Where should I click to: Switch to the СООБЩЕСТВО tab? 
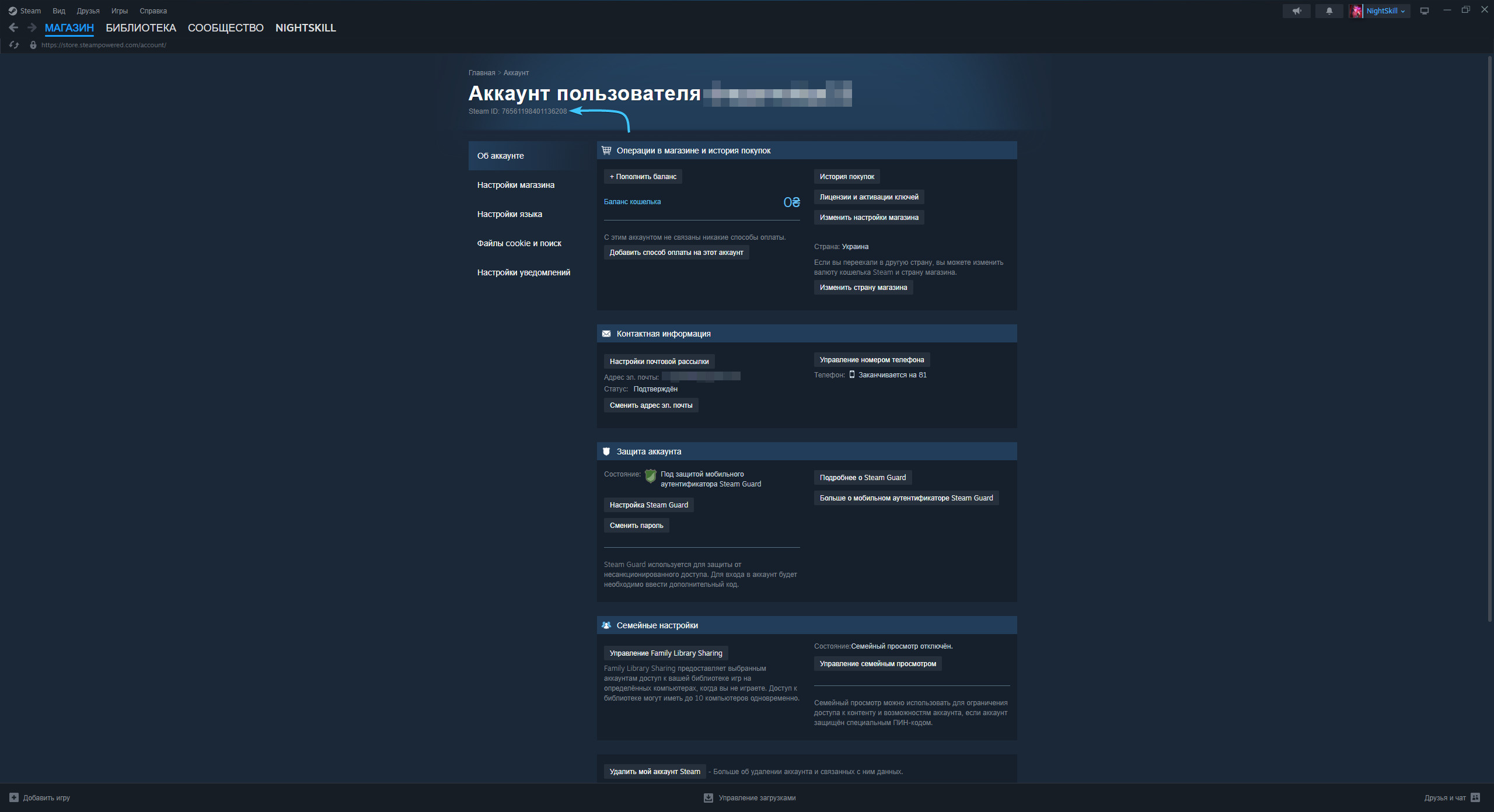226,28
